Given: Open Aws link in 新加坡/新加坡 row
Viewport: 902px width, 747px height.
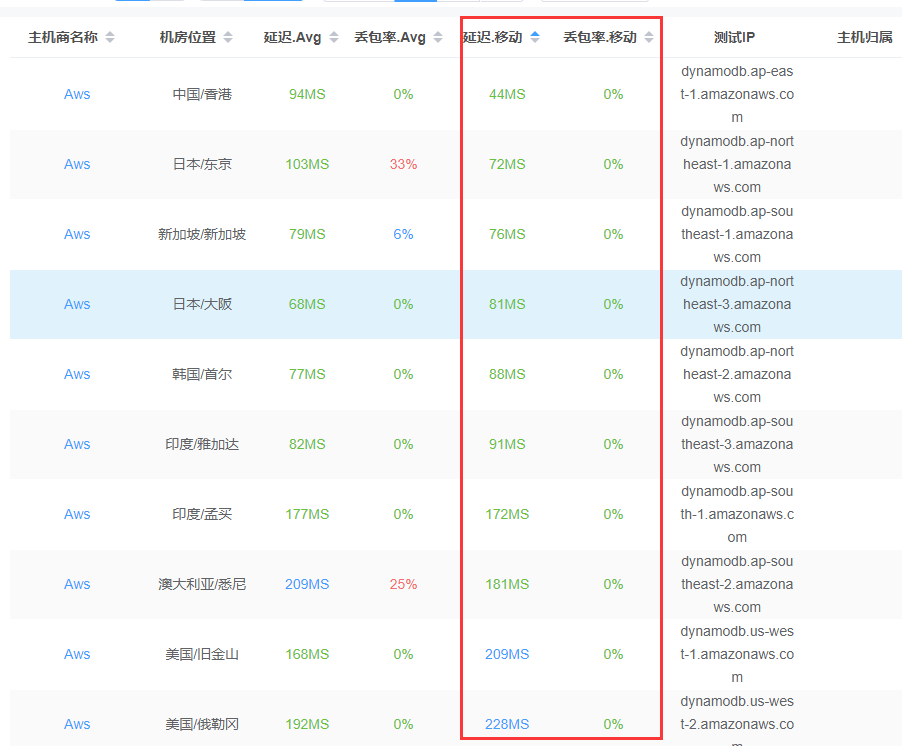Looking at the screenshot, I should pos(77,235).
